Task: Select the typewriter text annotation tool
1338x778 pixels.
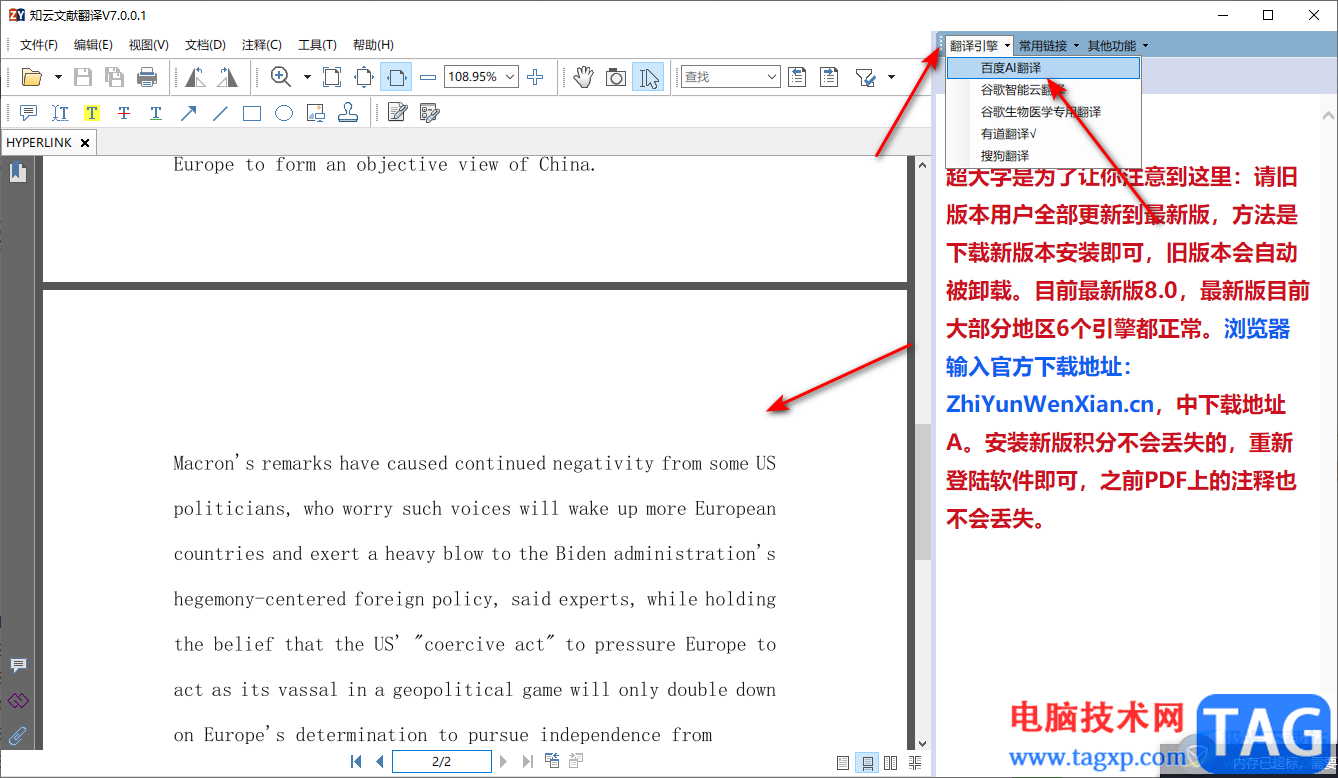Action: [60, 113]
